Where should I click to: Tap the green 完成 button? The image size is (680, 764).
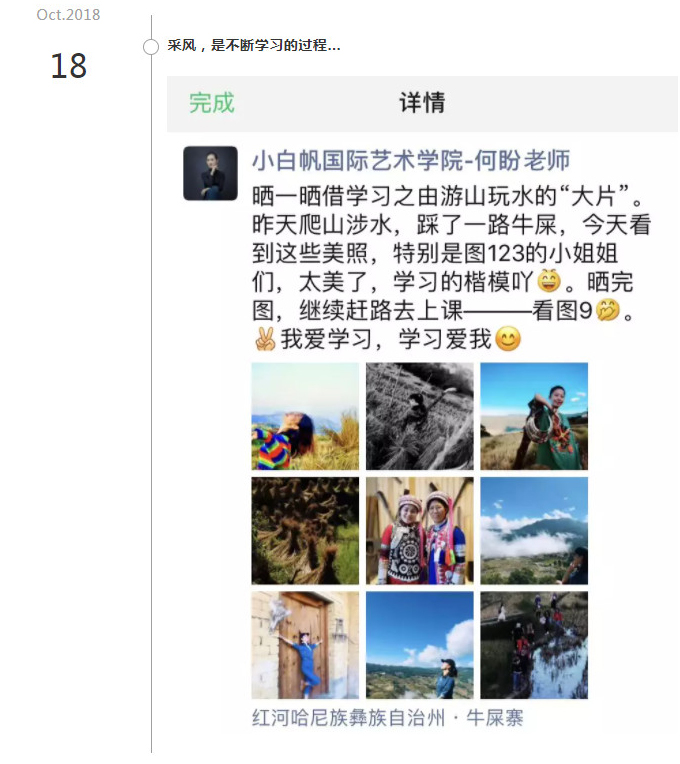[x=212, y=103]
